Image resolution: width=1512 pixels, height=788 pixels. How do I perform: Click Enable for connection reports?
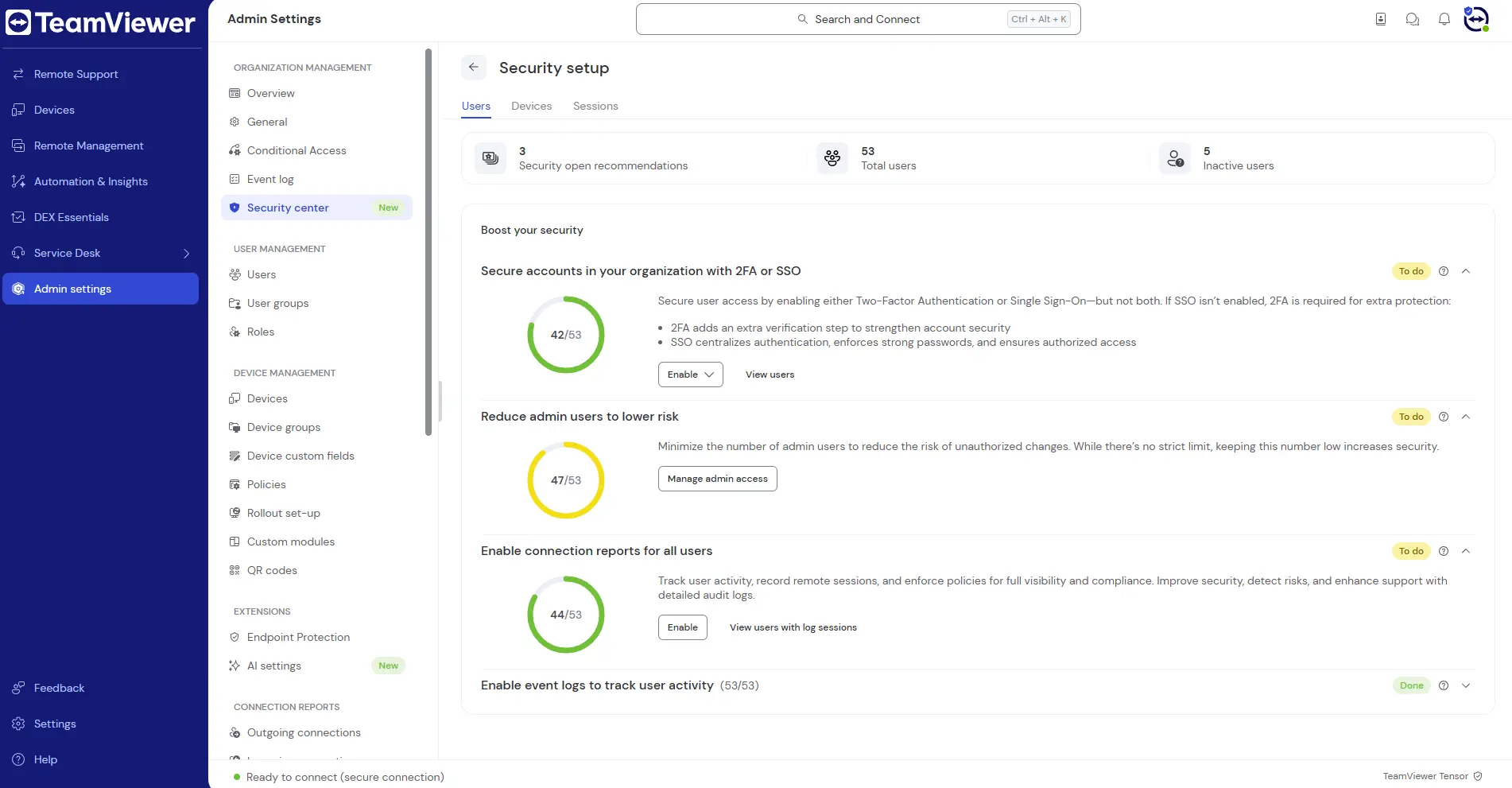tap(682, 627)
